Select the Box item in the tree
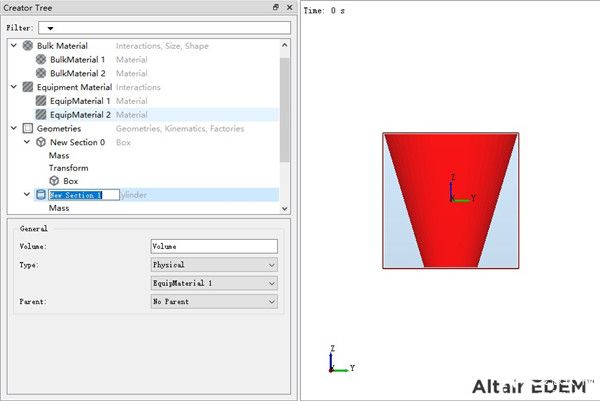This screenshot has height=401, width=600. 71,181
